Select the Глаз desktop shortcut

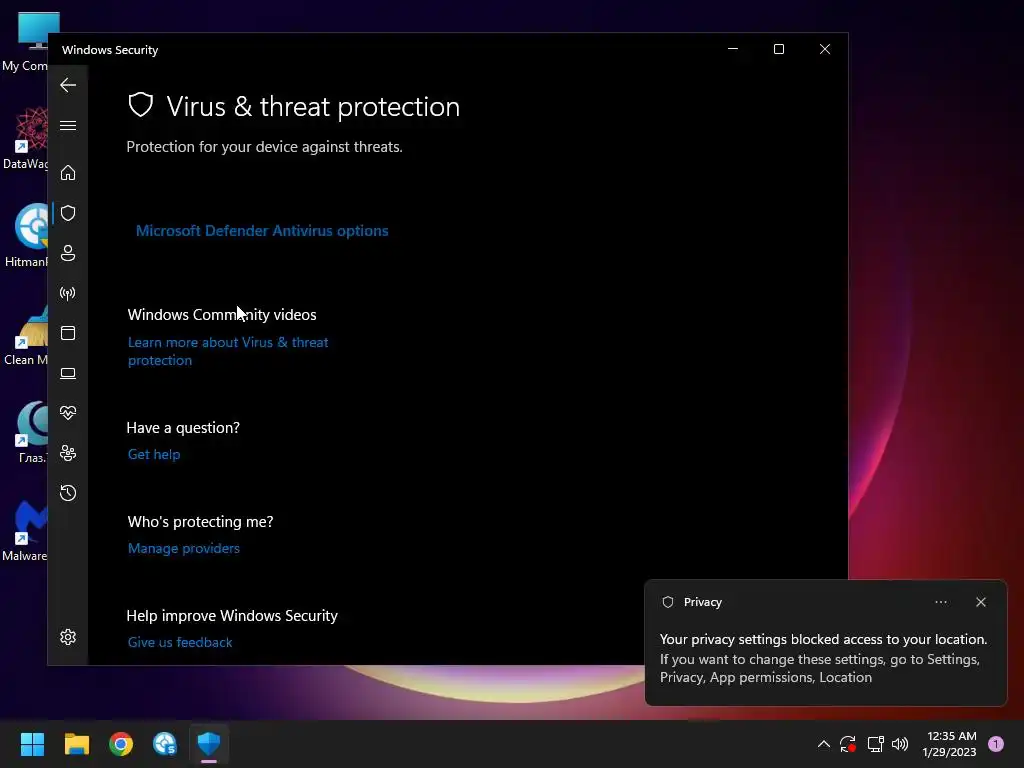[31, 432]
